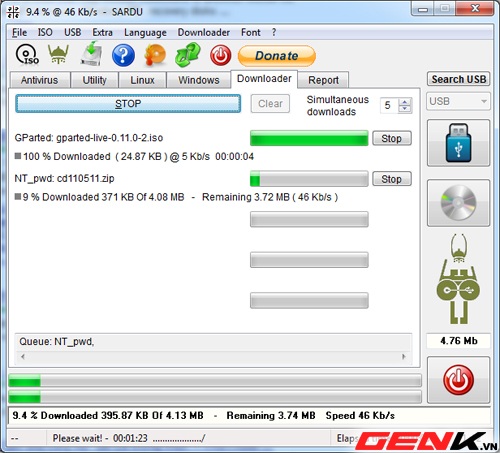
Task: Open help via blue question mark icon
Action: (123, 55)
